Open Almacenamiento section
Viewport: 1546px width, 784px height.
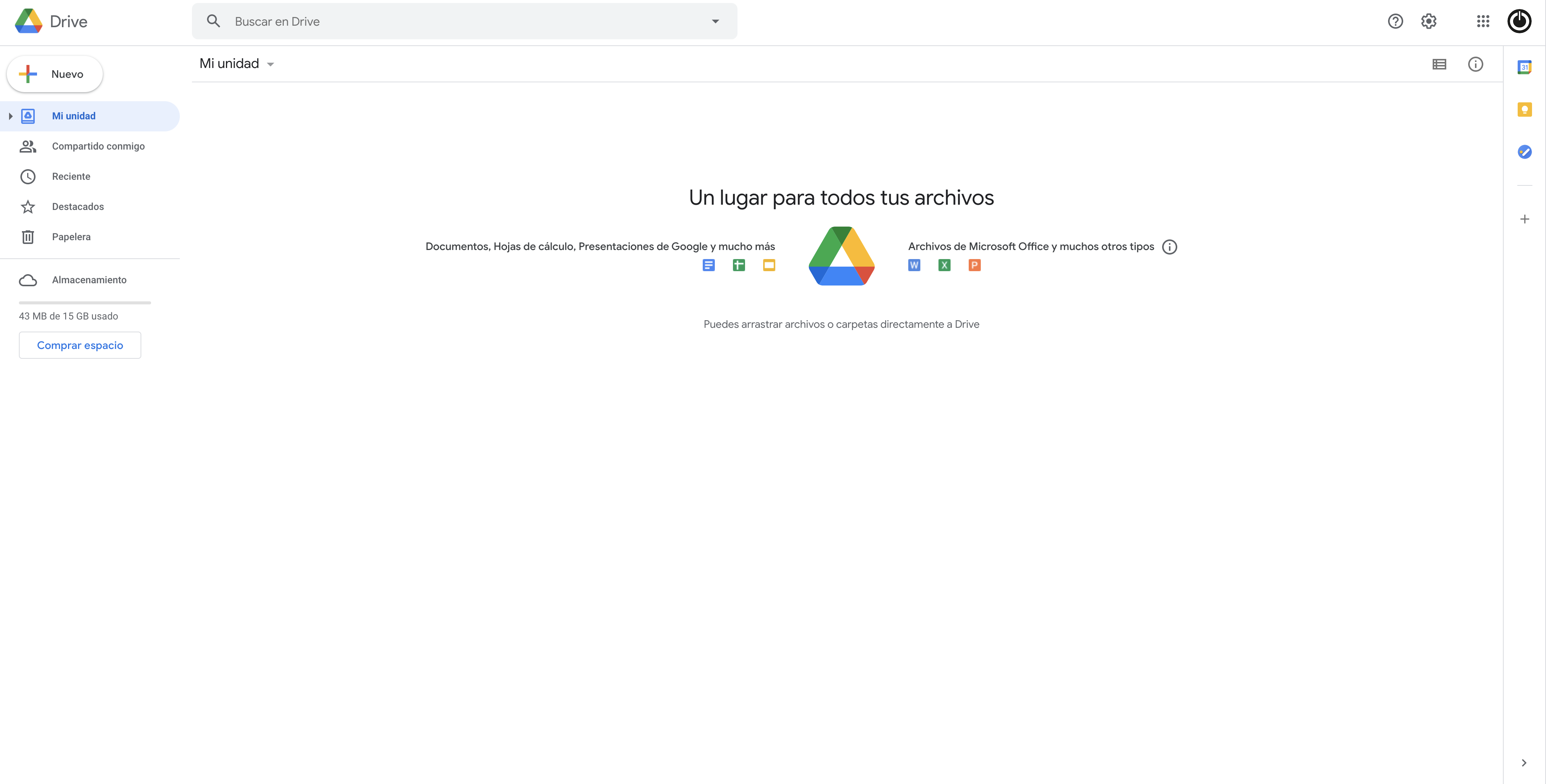tap(90, 280)
